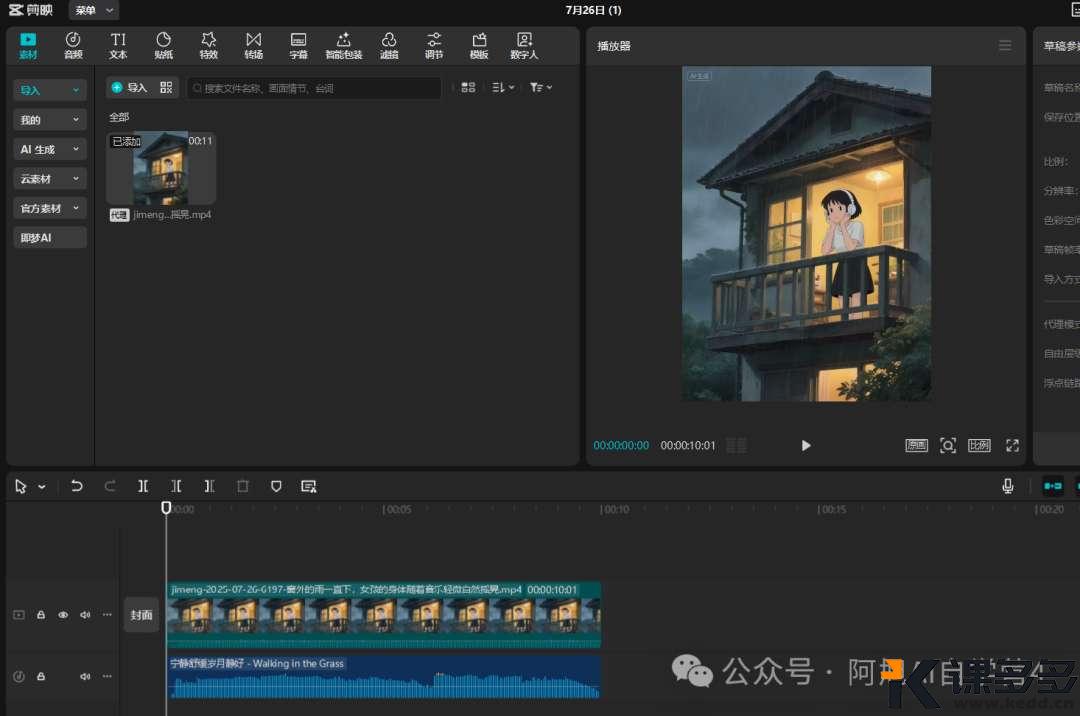Open the 数字人 digital human tab

pyautogui.click(x=524, y=45)
